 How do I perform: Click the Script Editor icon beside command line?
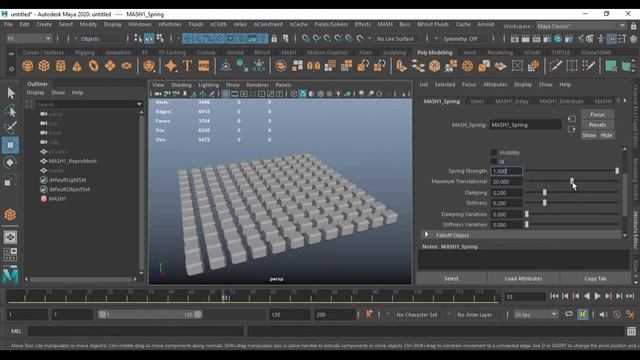631,331
